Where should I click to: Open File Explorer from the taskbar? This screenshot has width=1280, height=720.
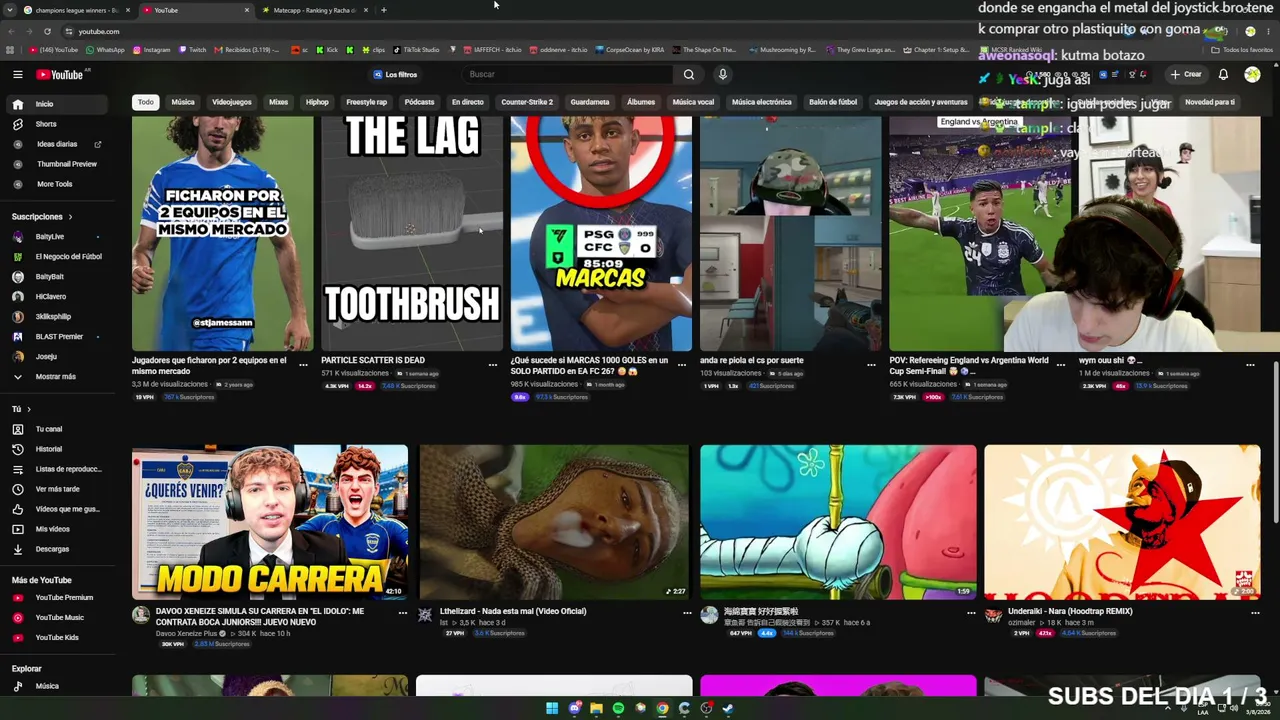point(596,708)
